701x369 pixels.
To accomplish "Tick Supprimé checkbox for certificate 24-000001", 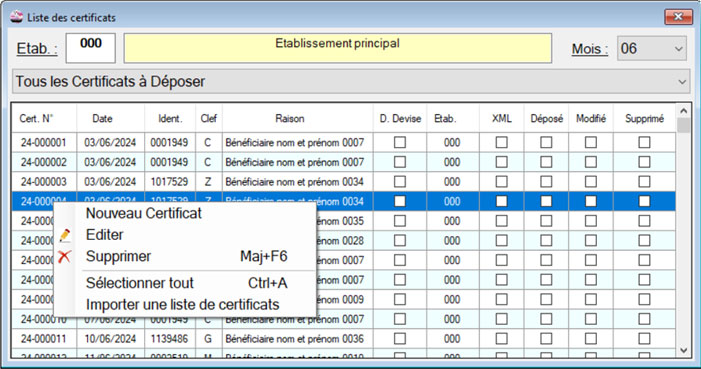I will click(x=644, y=142).
